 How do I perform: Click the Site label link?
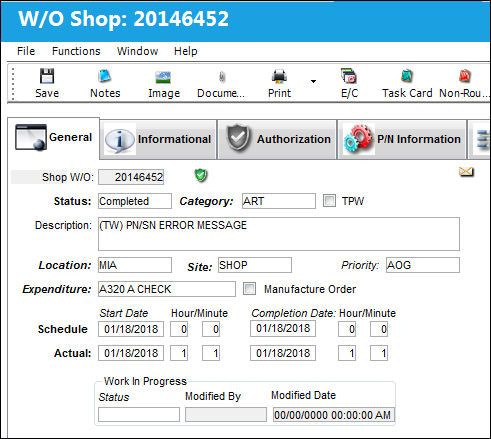click(x=200, y=267)
